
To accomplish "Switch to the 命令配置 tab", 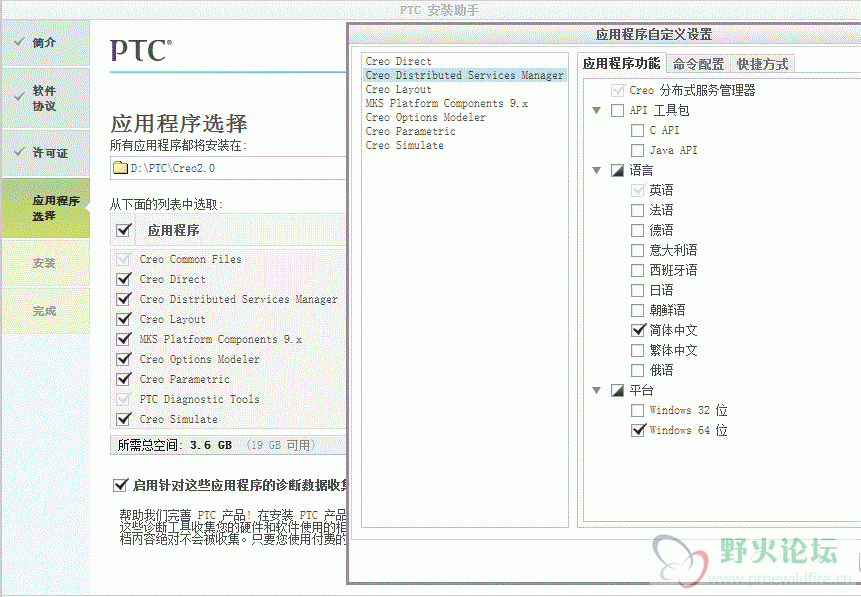I will coord(698,64).
